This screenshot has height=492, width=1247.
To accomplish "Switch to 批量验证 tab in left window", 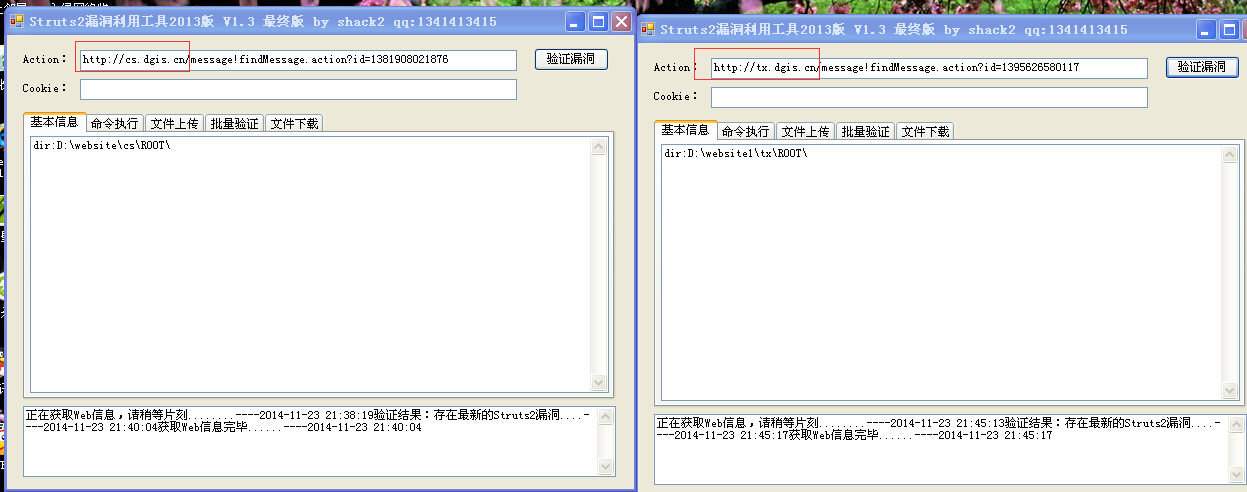I will pyautogui.click(x=235, y=124).
